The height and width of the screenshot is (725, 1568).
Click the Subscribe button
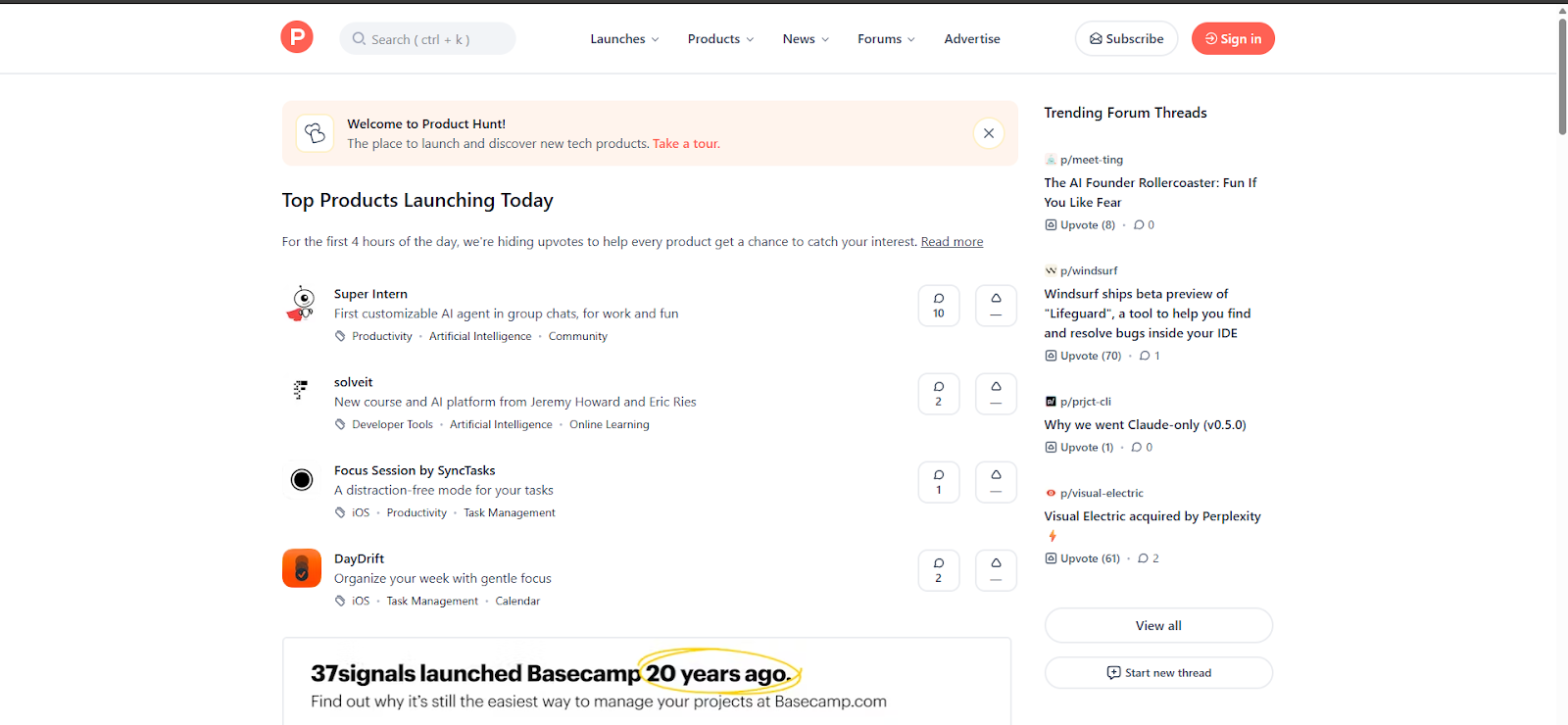tap(1126, 39)
